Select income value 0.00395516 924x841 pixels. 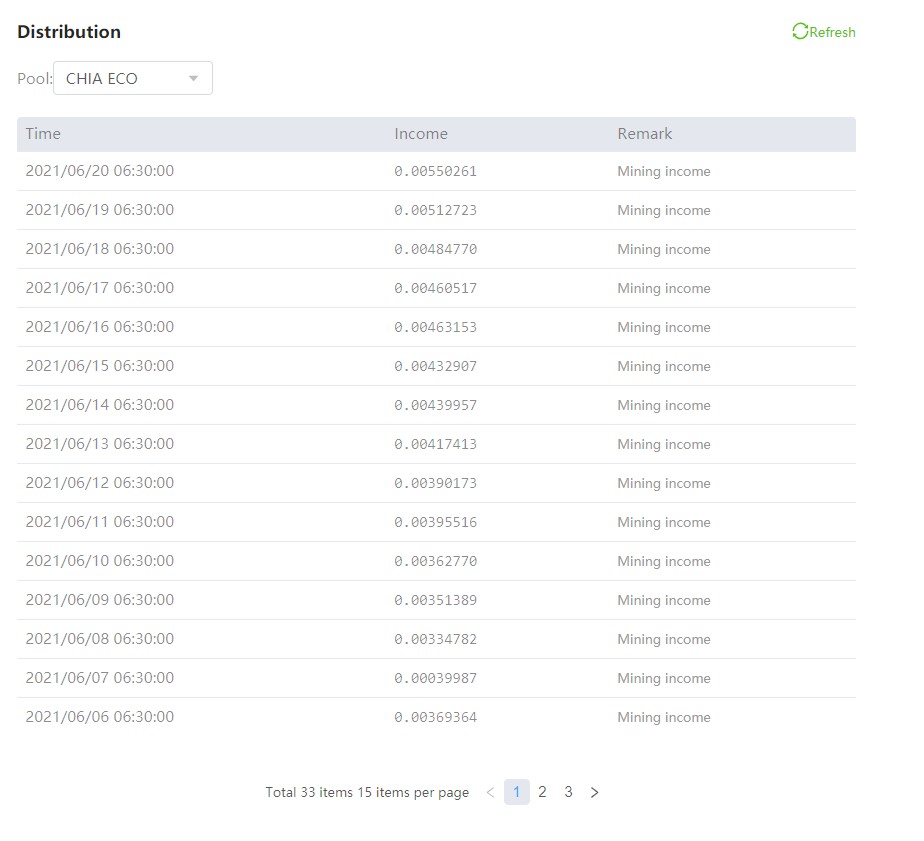pyautogui.click(x=435, y=522)
